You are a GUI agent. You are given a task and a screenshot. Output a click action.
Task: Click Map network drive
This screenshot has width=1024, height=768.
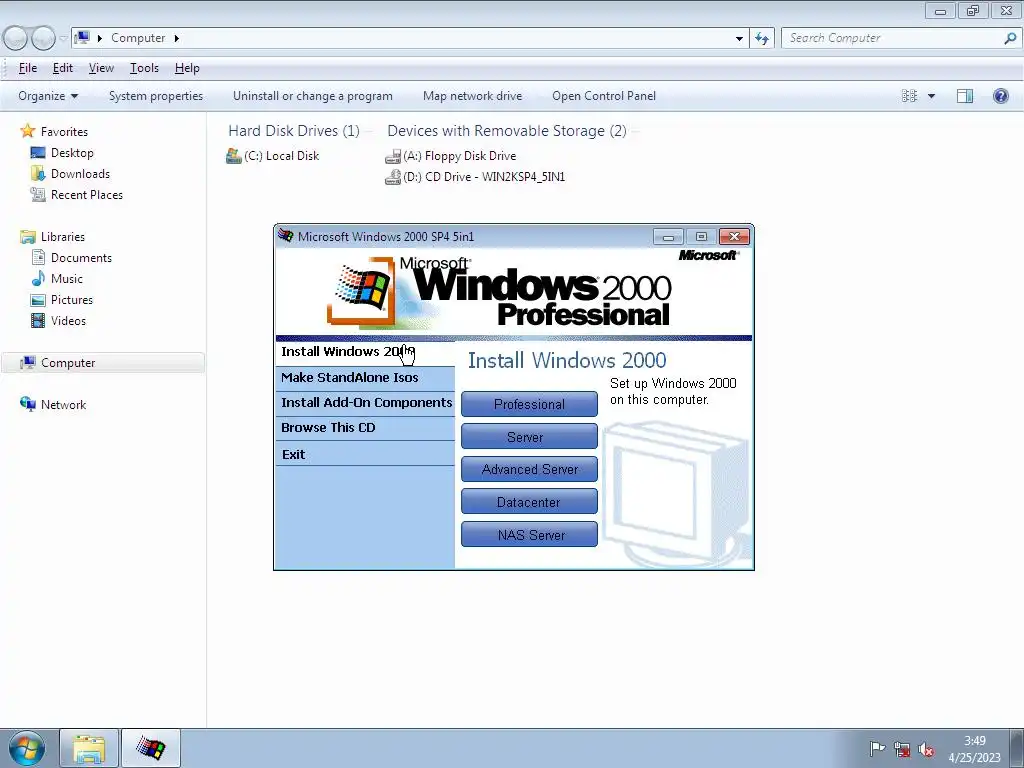click(x=472, y=96)
